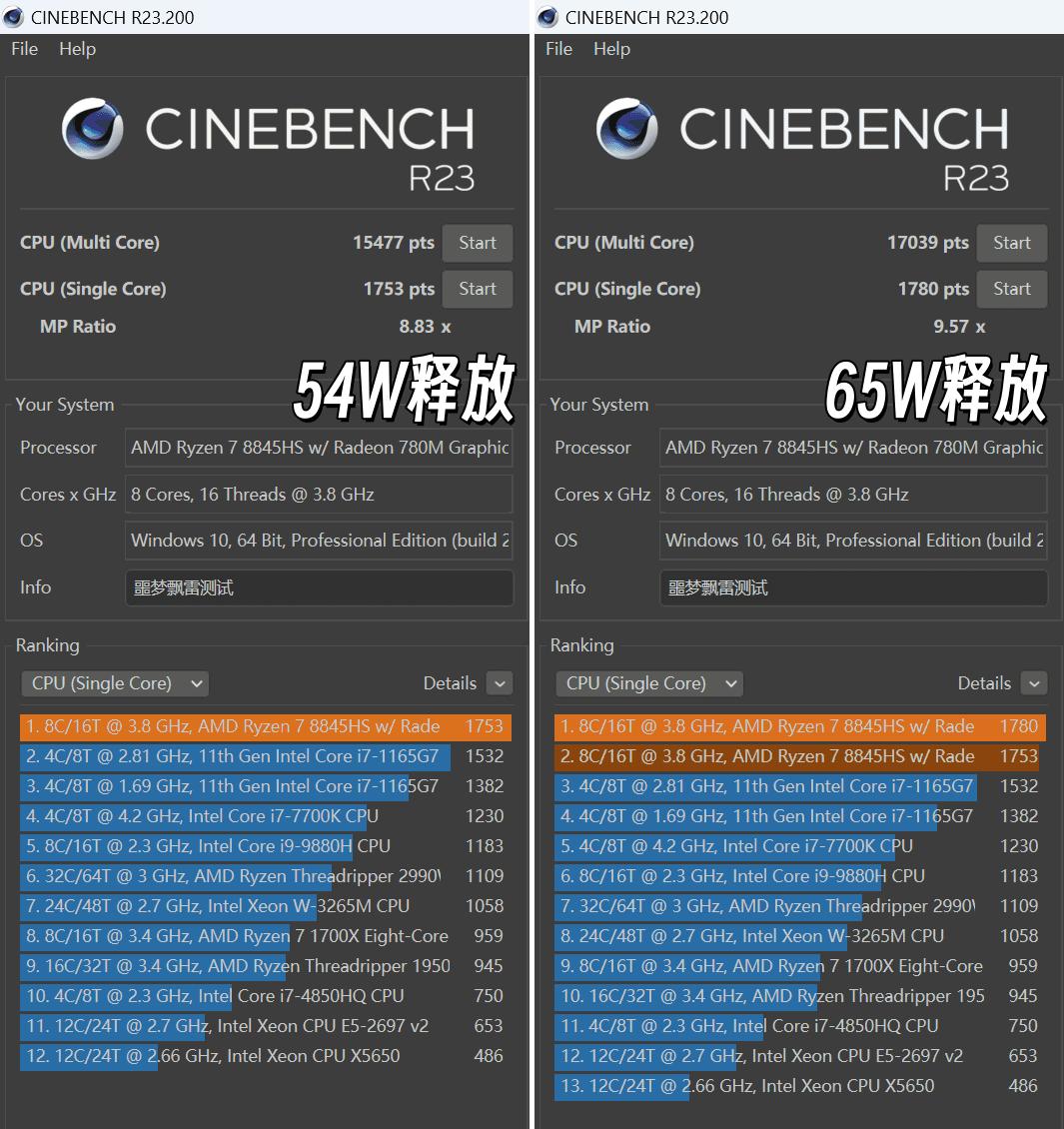Select left ranking row 2 i7-1165G7 2.81 GHz
The height and width of the screenshot is (1129, 1064).
(x=266, y=756)
